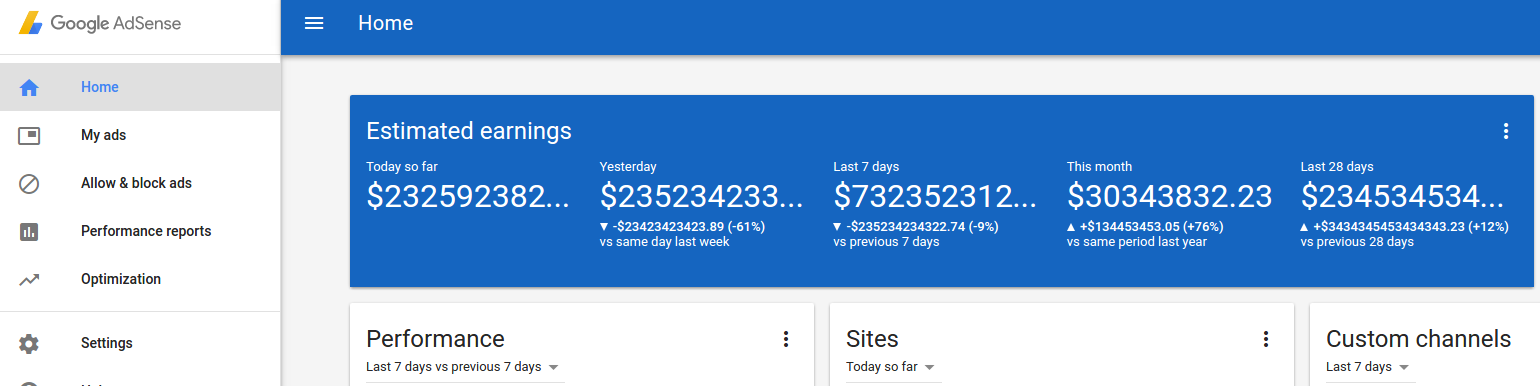Click the Performance reports bar chart icon

coord(29,231)
